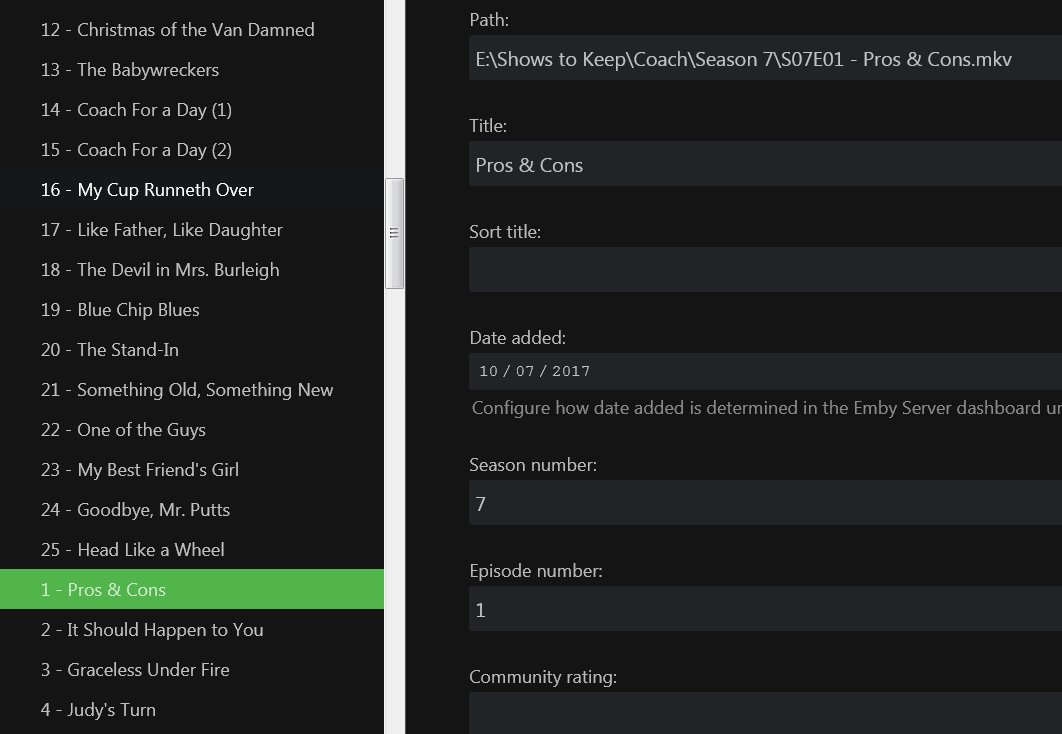Select episode 12 - Christmas of the Van Damned

(x=177, y=30)
